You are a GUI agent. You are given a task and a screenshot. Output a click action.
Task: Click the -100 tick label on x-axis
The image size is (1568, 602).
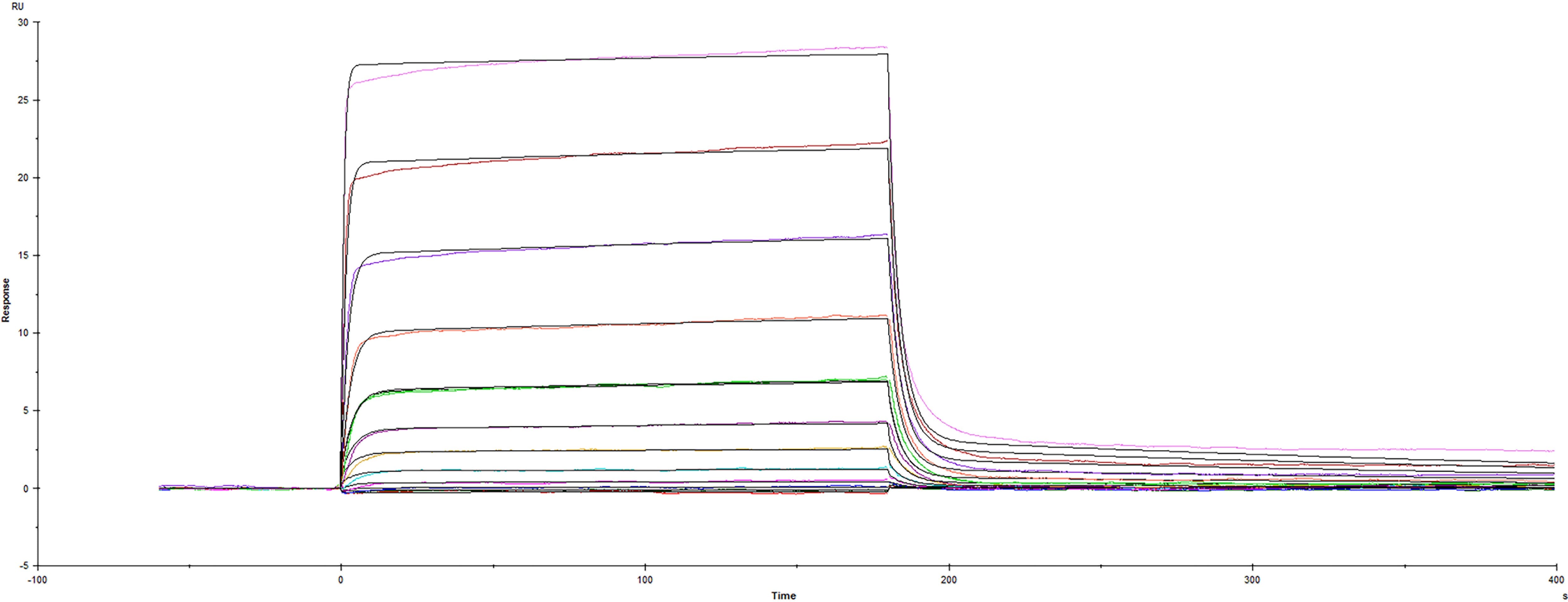37,580
